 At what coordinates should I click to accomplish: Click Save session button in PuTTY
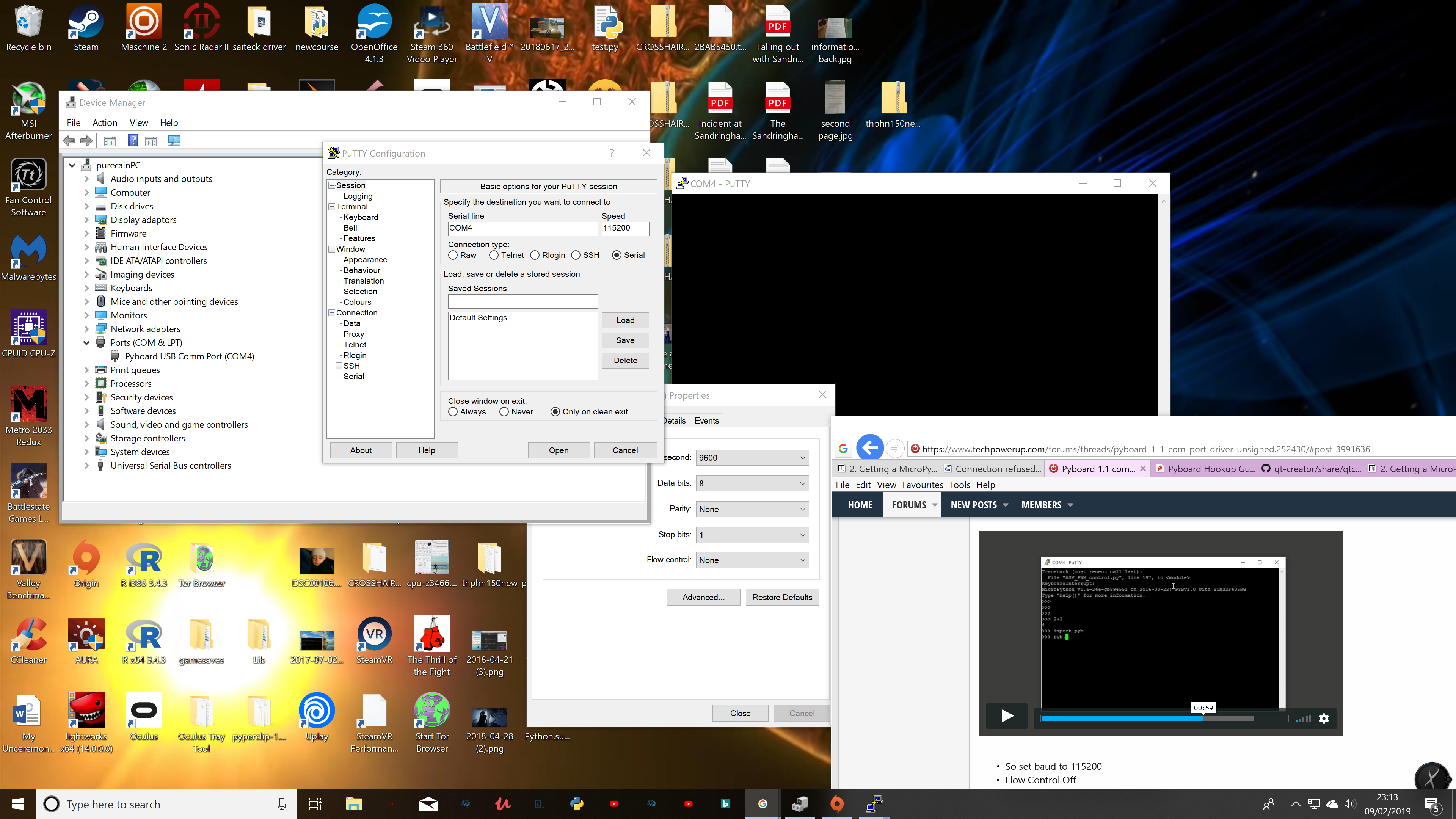[625, 340]
